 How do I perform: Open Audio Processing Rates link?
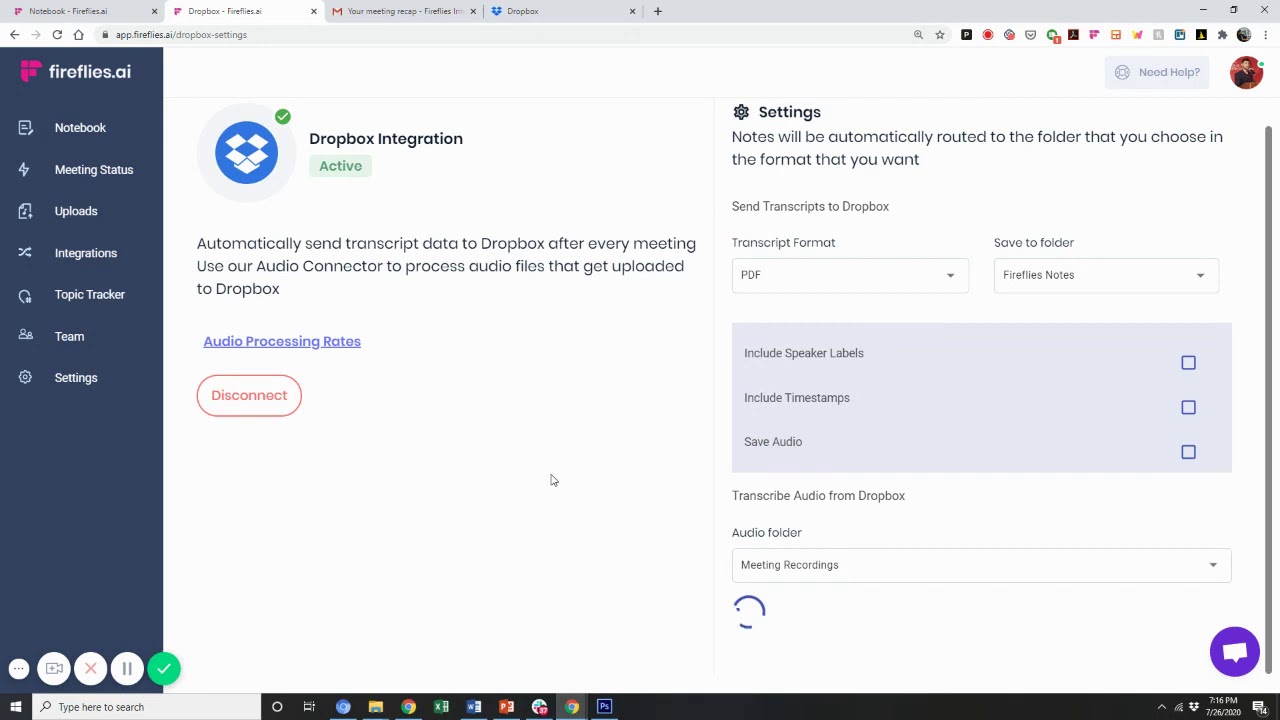tap(282, 341)
